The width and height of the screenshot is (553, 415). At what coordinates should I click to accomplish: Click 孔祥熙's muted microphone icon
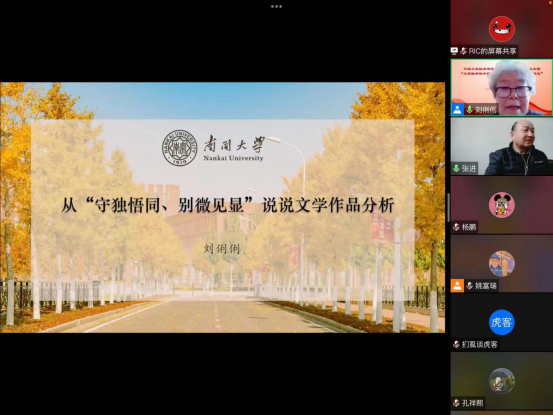[x=456, y=403]
